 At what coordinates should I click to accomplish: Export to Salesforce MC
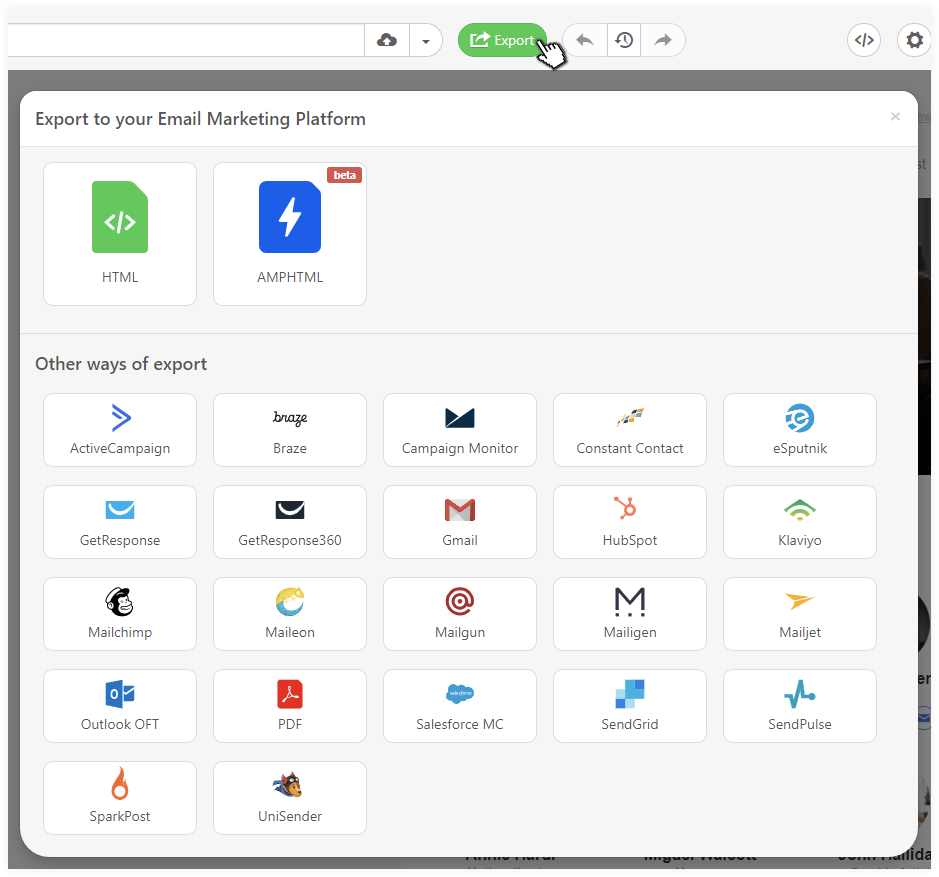click(460, 706)
